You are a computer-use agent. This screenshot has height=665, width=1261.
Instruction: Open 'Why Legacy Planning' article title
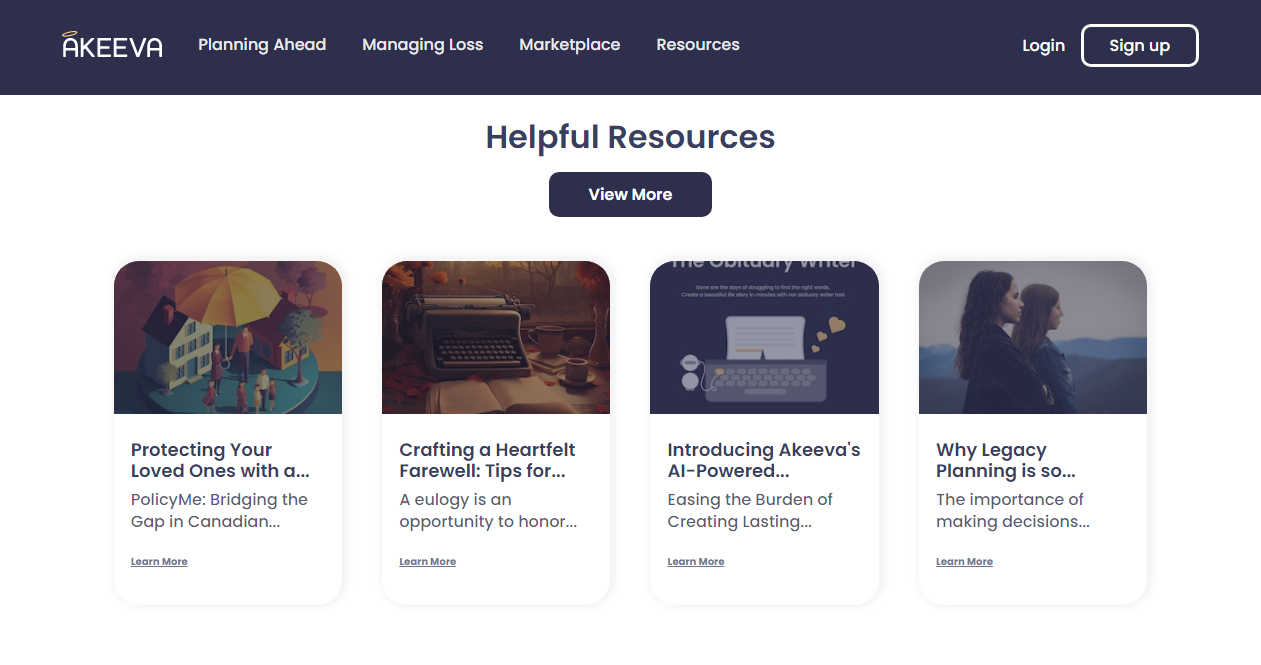(1005, 460)
